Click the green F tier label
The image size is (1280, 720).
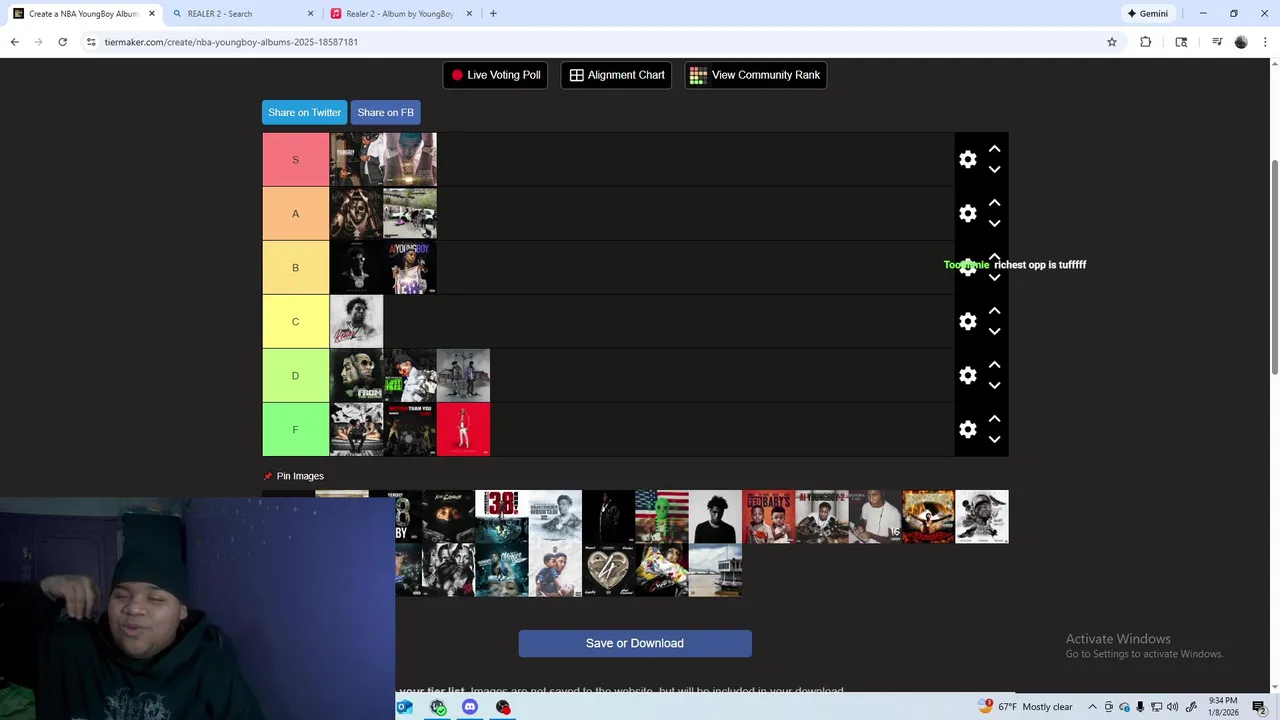(x=295, y=430)
